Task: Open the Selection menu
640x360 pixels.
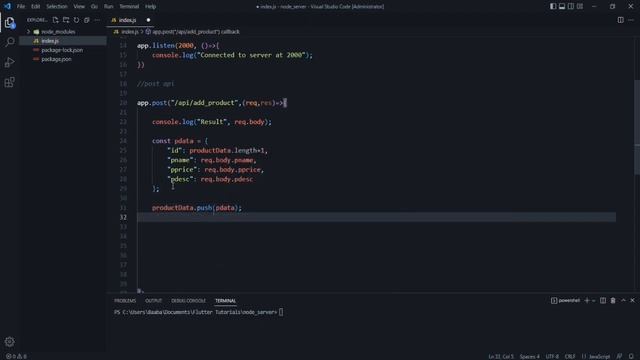Action: (57, 7)
